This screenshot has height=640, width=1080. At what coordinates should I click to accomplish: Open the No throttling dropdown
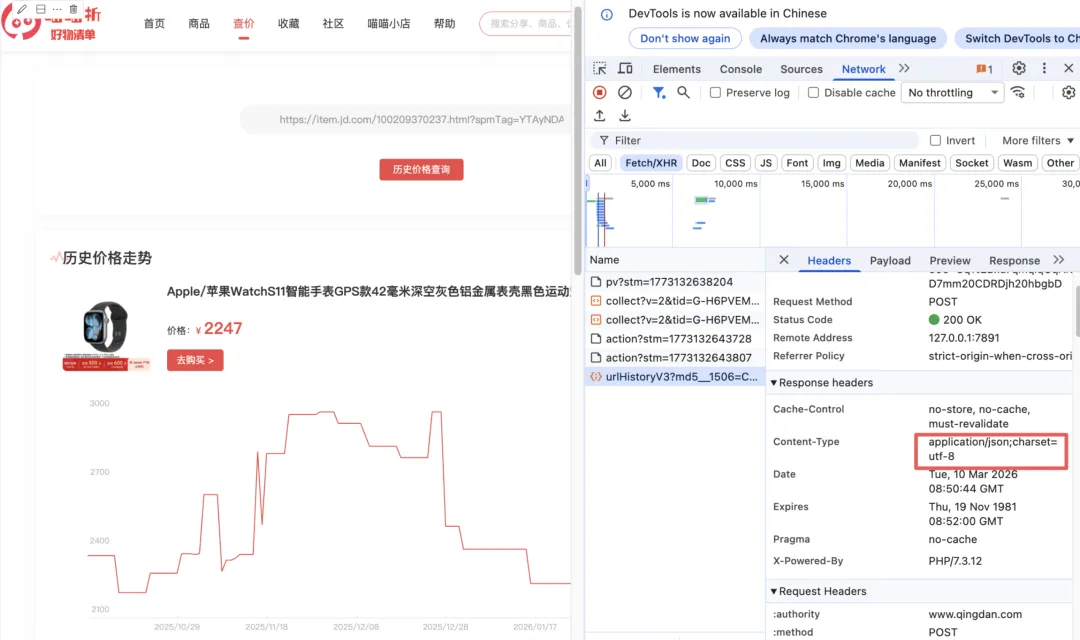click(953, 92)
